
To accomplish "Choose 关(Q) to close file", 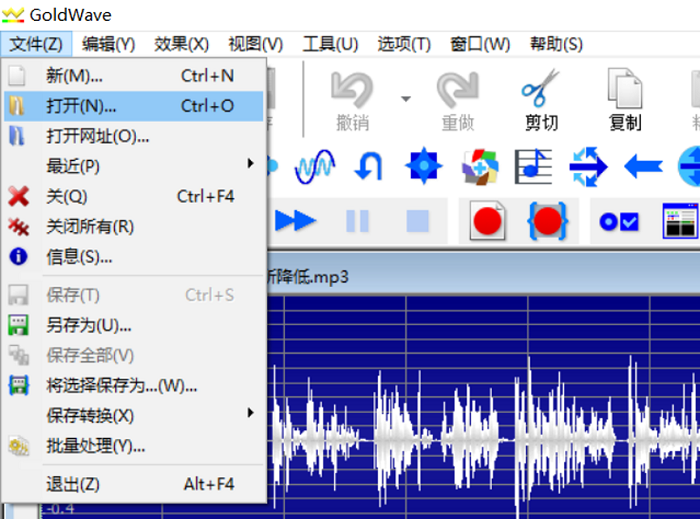I will click(133, 196).
